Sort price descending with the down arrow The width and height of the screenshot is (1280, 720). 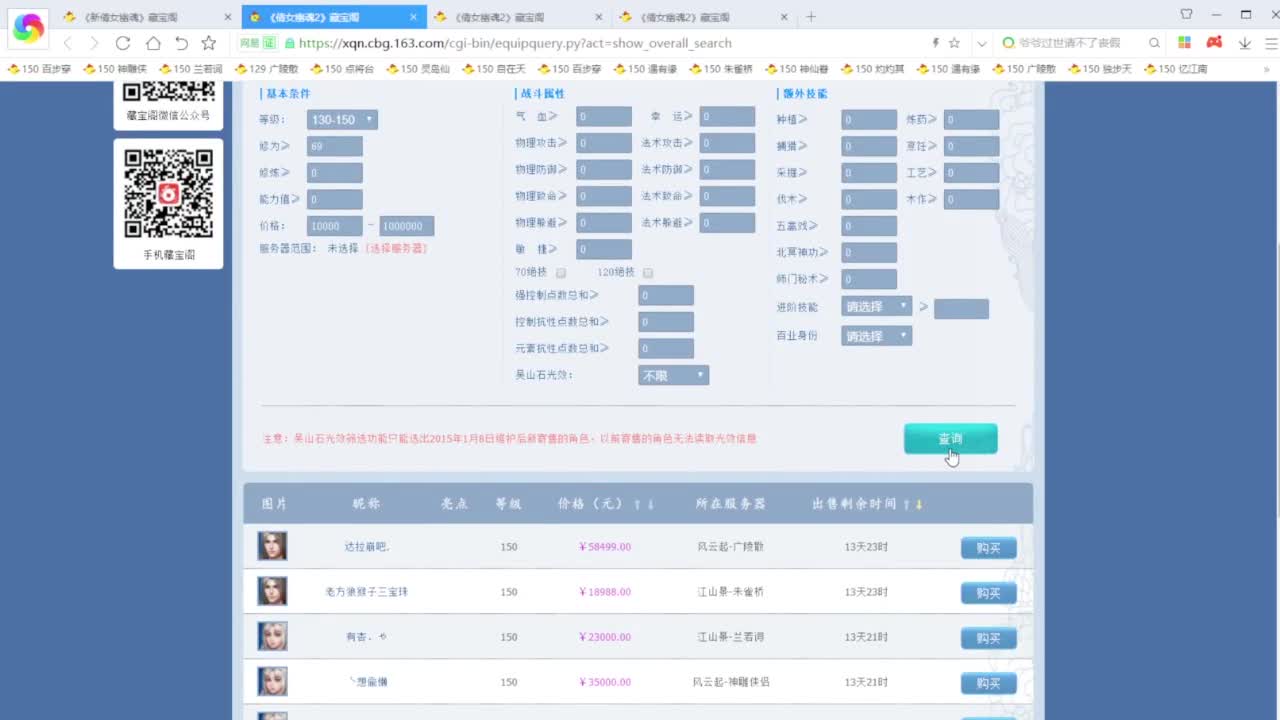click(x=650, y=504)
